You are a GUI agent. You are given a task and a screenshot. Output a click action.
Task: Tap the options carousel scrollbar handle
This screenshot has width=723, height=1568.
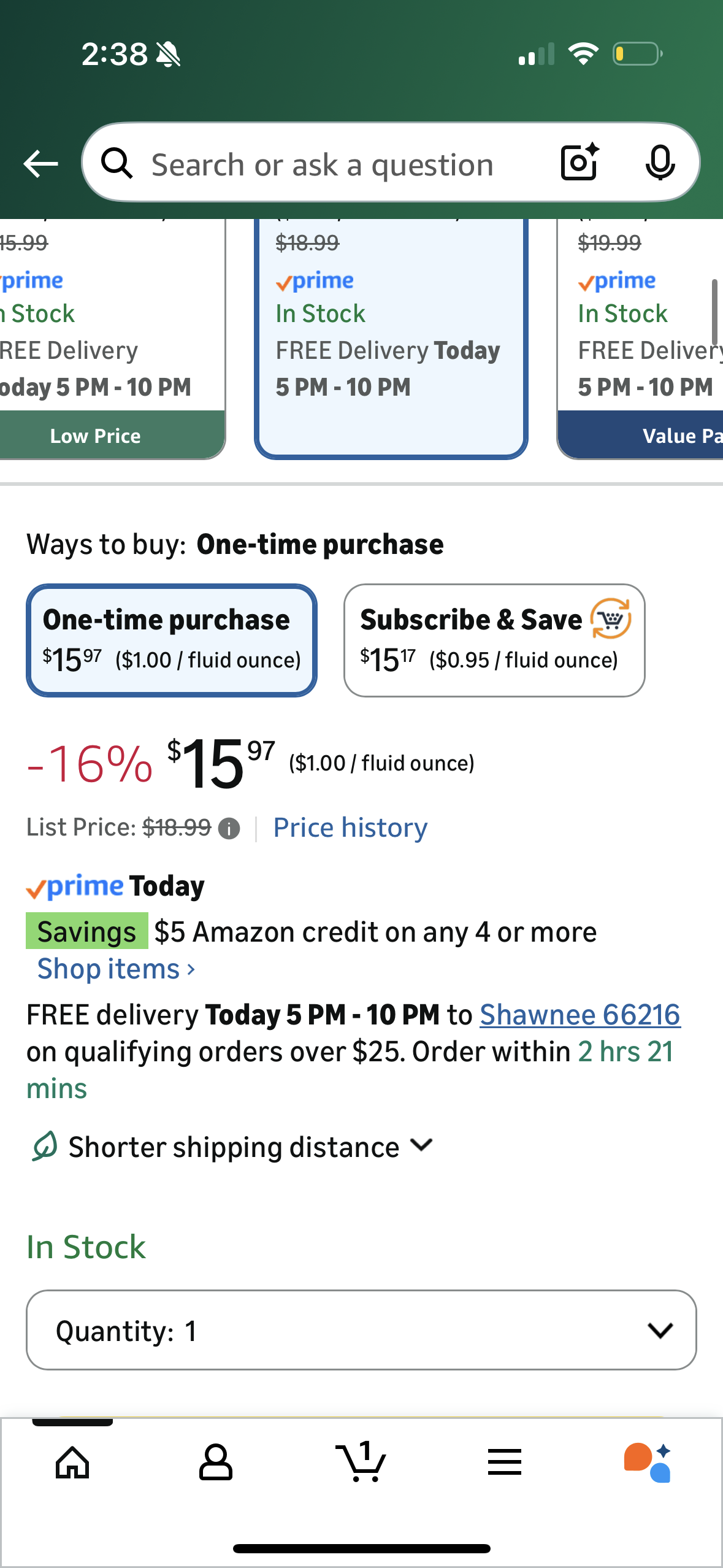point(714,312)
